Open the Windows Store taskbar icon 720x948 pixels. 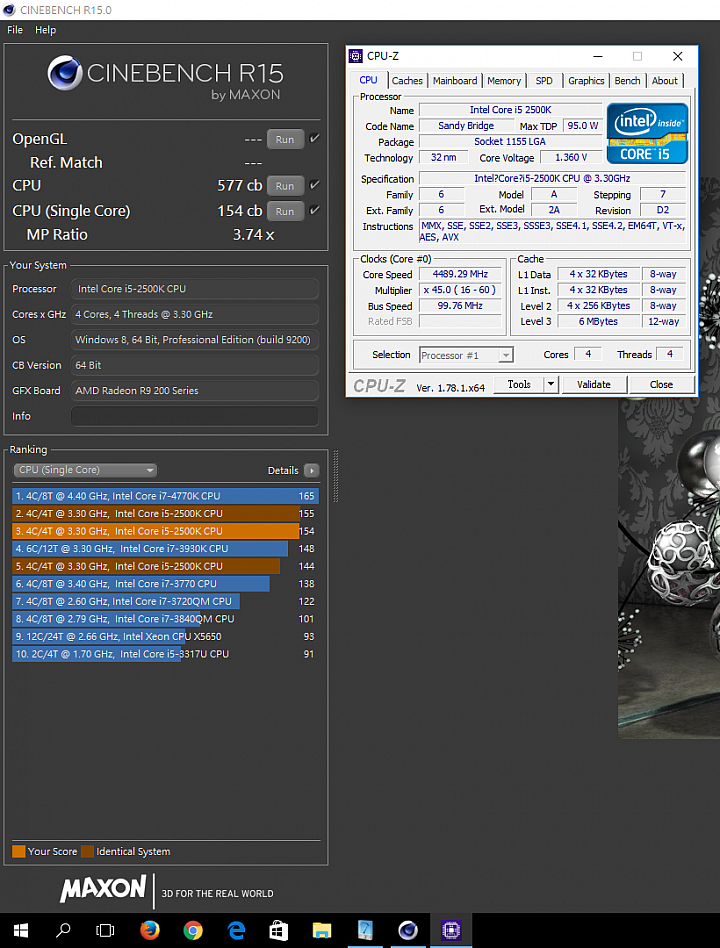pos(278,930)
